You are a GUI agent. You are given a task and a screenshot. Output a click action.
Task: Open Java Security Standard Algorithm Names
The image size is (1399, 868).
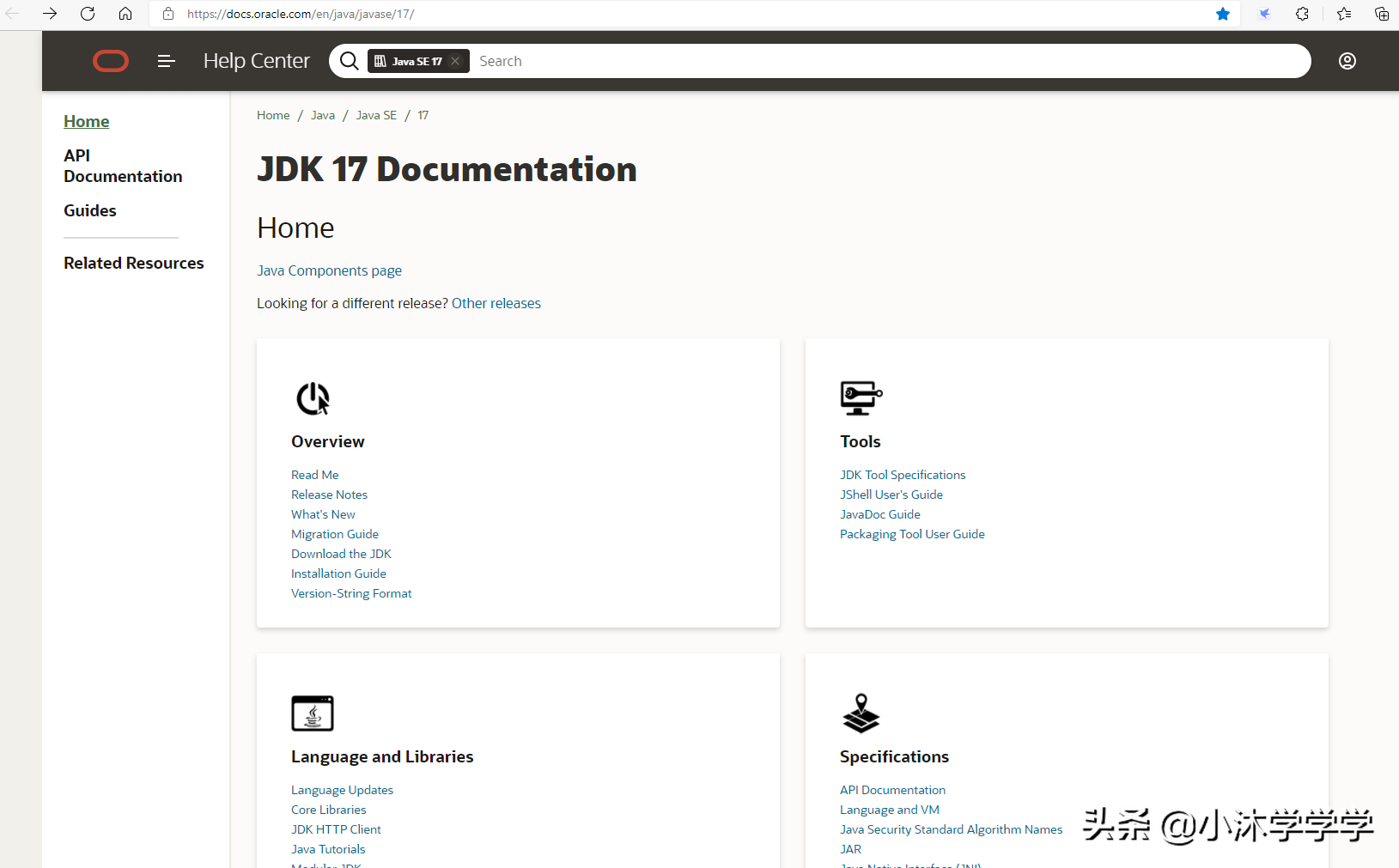[x=952, y=829]
